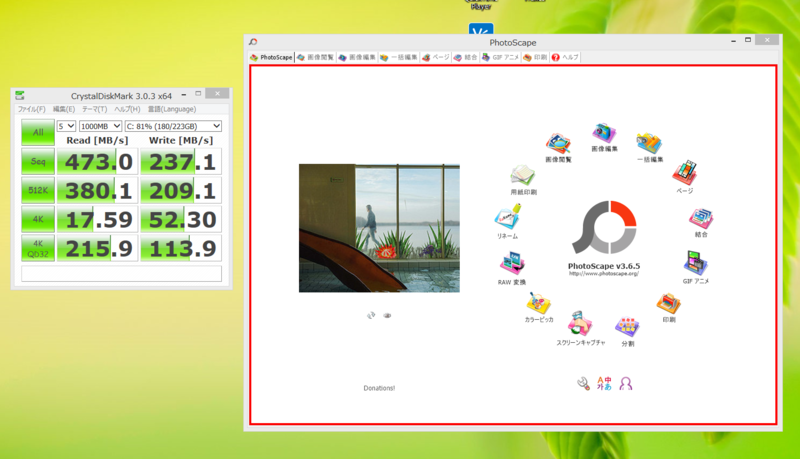Click the Seq read value 473.0

pyautogui.click(x=97, y=162)
